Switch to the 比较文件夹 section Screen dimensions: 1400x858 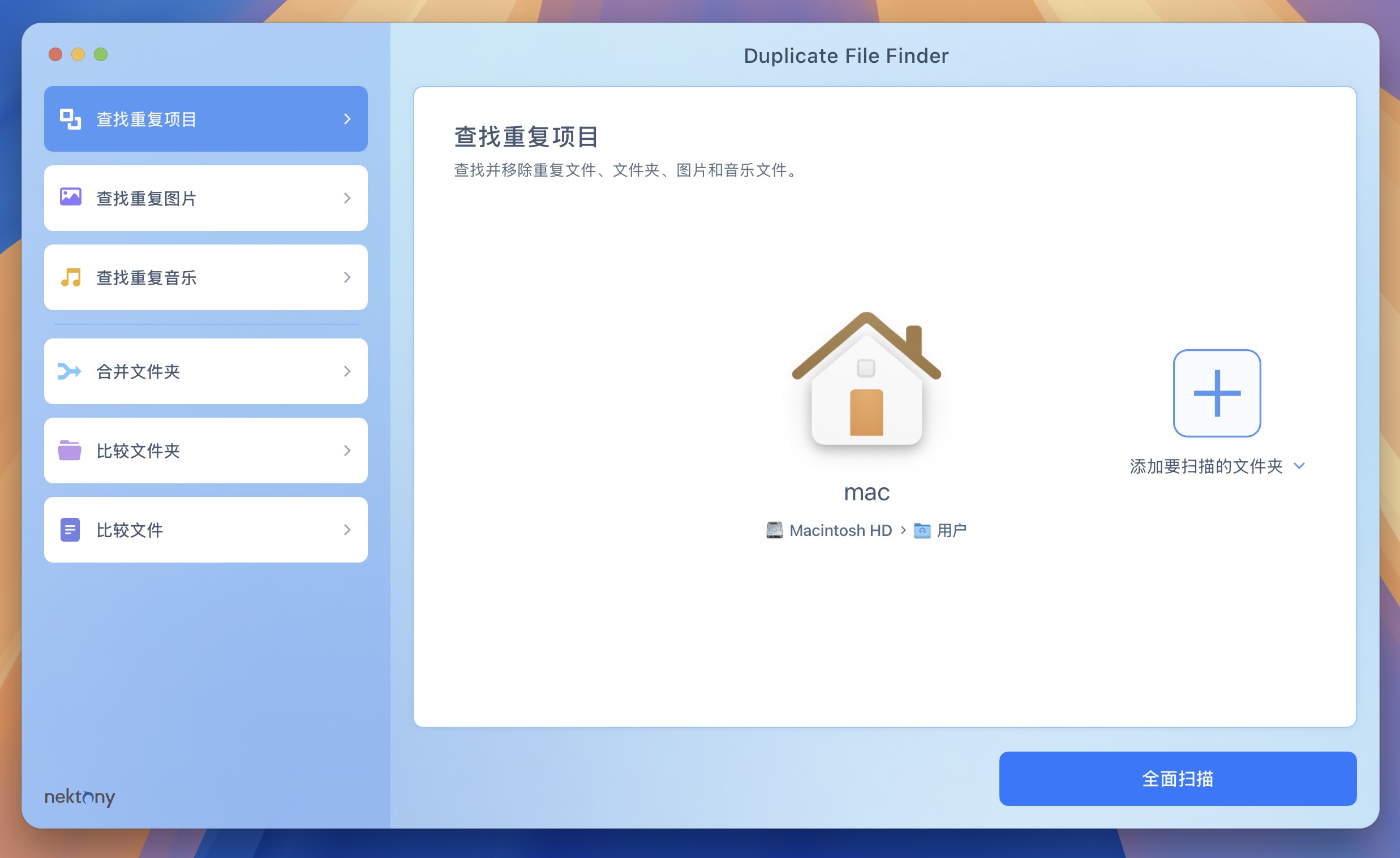205,450
